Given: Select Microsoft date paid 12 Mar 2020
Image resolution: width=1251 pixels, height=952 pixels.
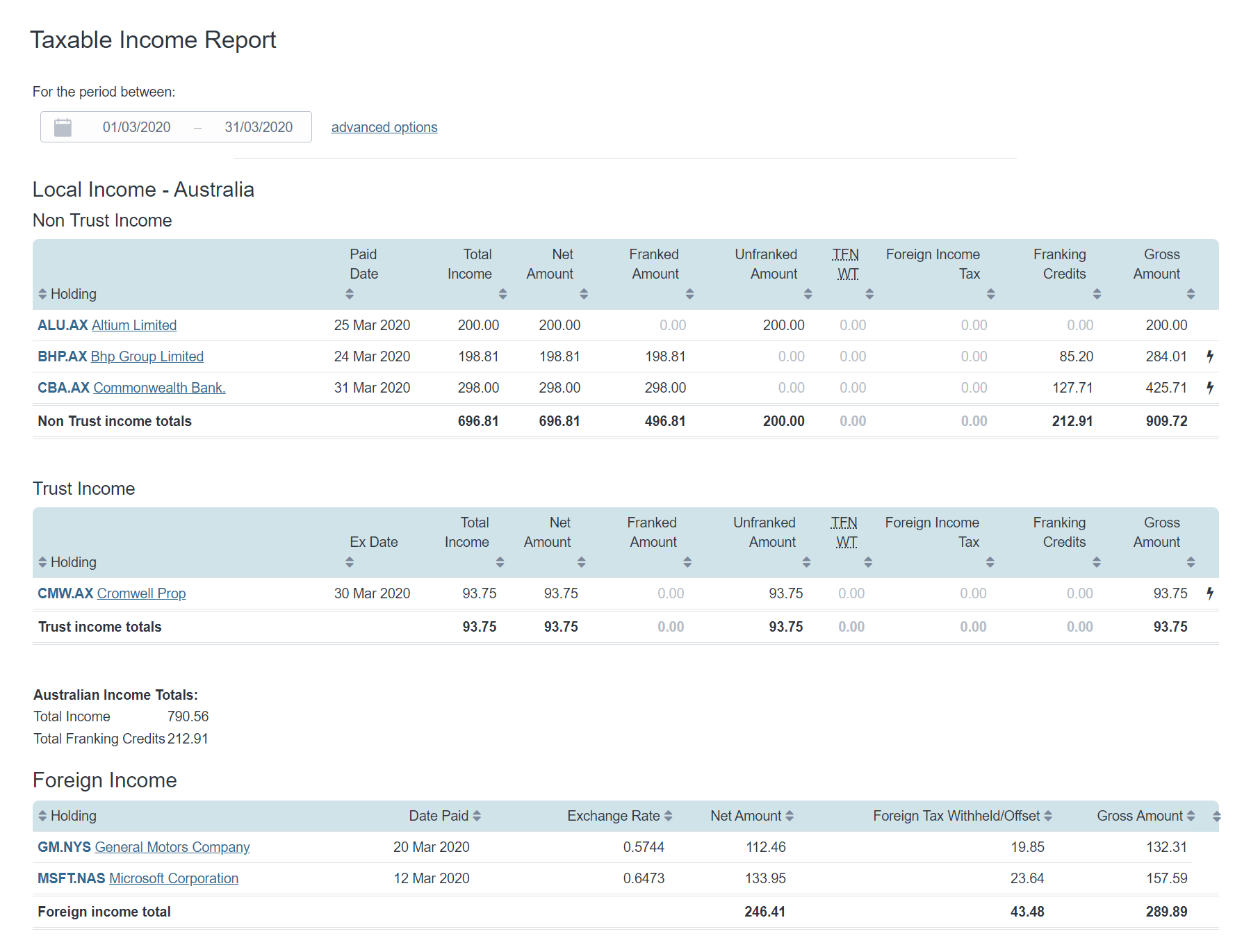Looking at the screenshot, I should [432, 878].
